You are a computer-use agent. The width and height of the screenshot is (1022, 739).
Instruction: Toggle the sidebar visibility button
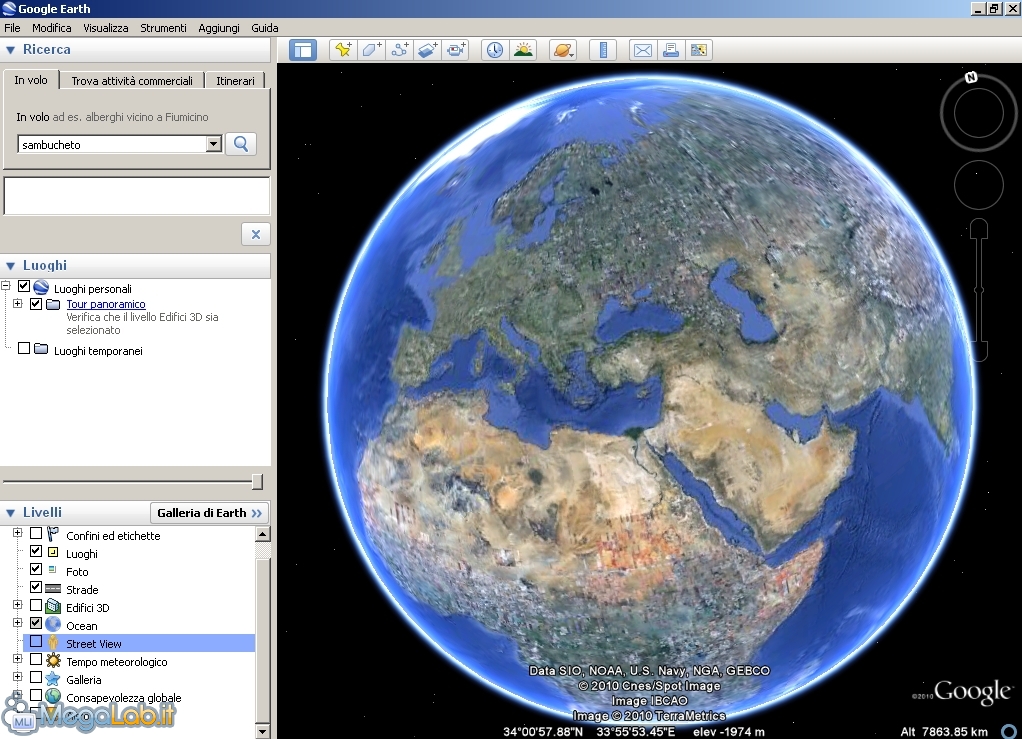(x=302, y=50)
